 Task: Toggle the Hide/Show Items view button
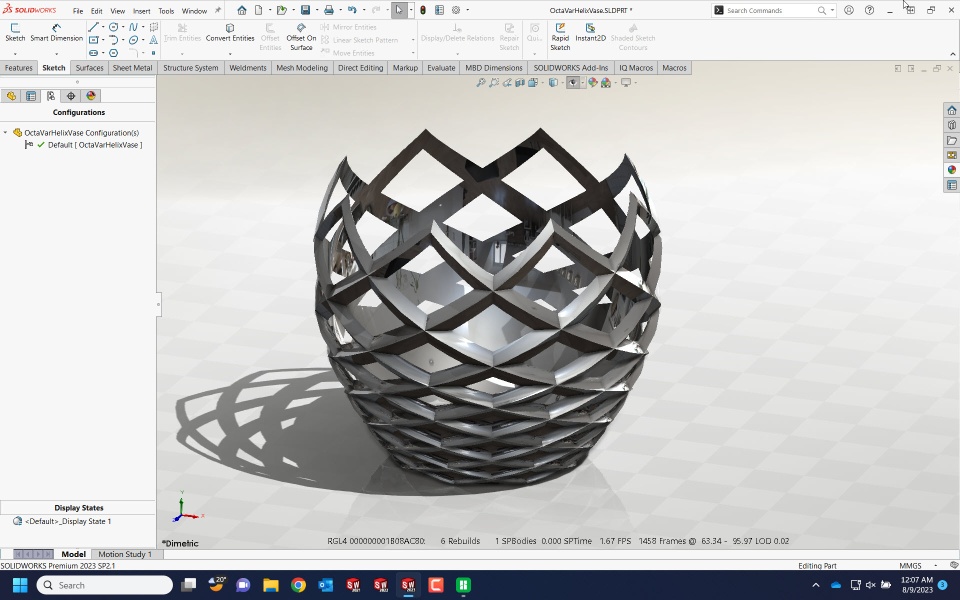(572, 83)
